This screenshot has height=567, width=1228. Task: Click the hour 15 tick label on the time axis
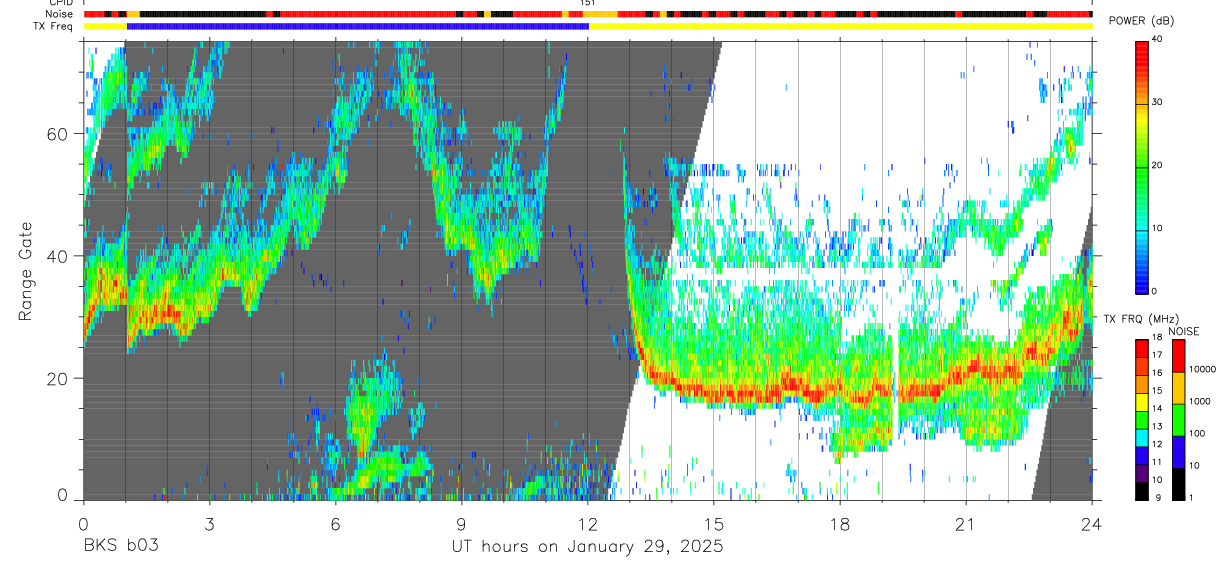(x=713, y=523)
